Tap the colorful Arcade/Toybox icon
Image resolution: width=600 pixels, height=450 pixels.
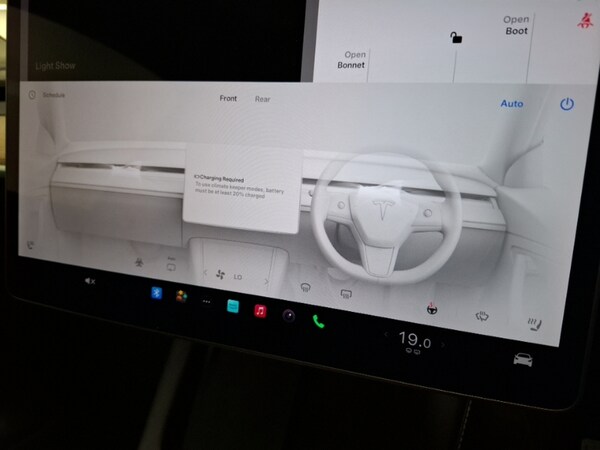click(x=181, y=297)
